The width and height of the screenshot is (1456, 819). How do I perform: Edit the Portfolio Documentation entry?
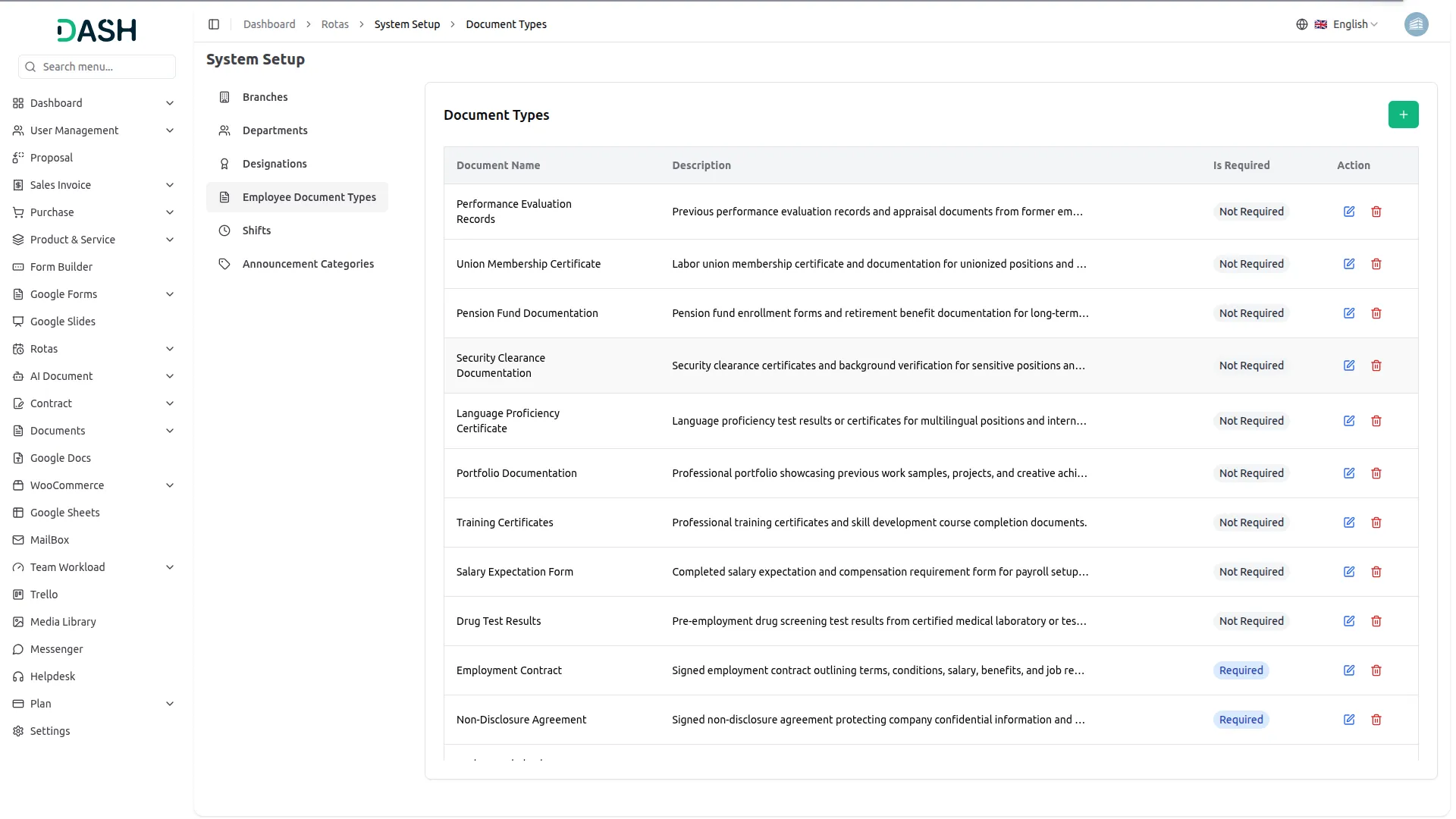(1349, 473)
